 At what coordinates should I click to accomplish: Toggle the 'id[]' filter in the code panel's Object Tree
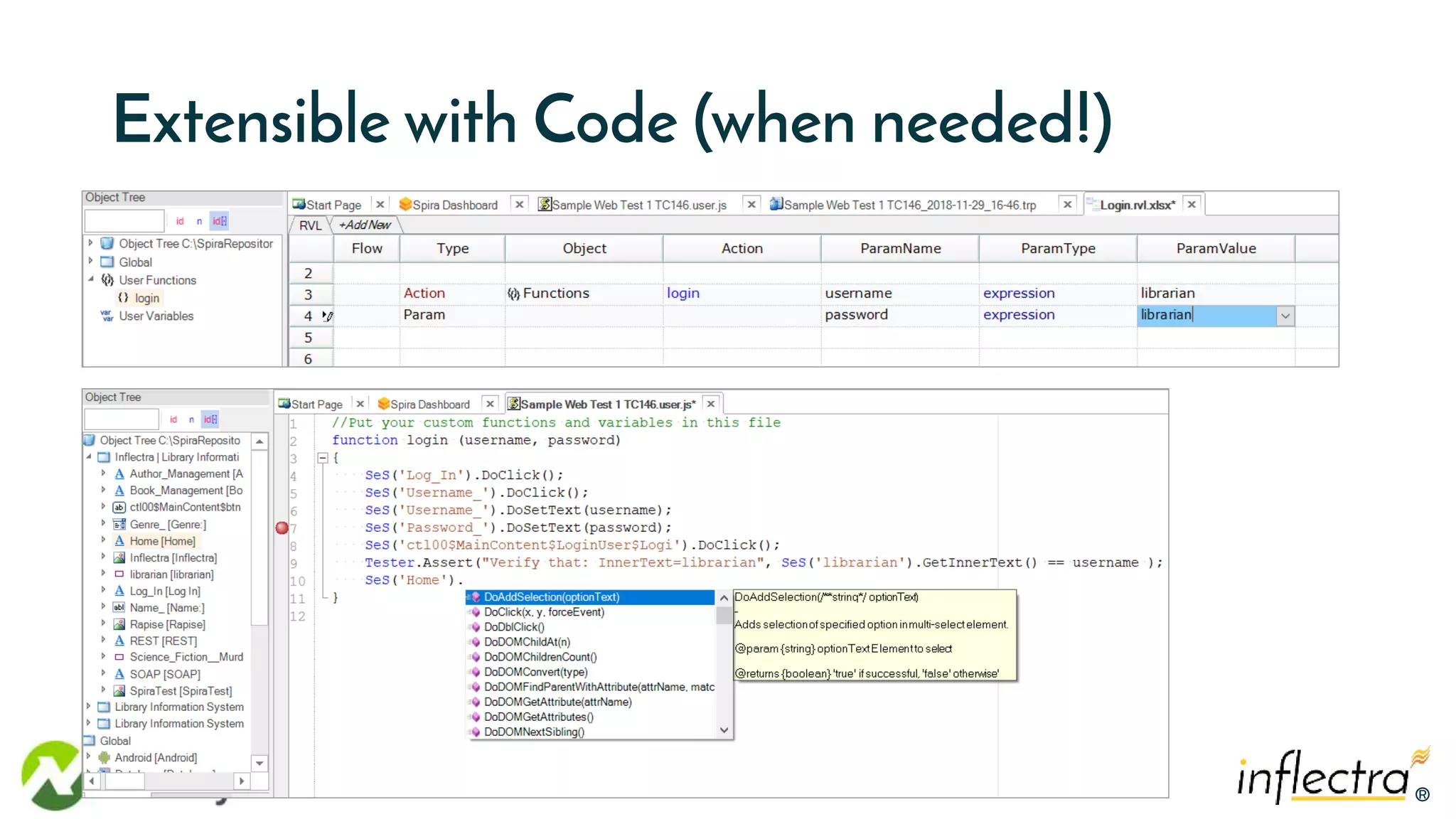(210, 419)
